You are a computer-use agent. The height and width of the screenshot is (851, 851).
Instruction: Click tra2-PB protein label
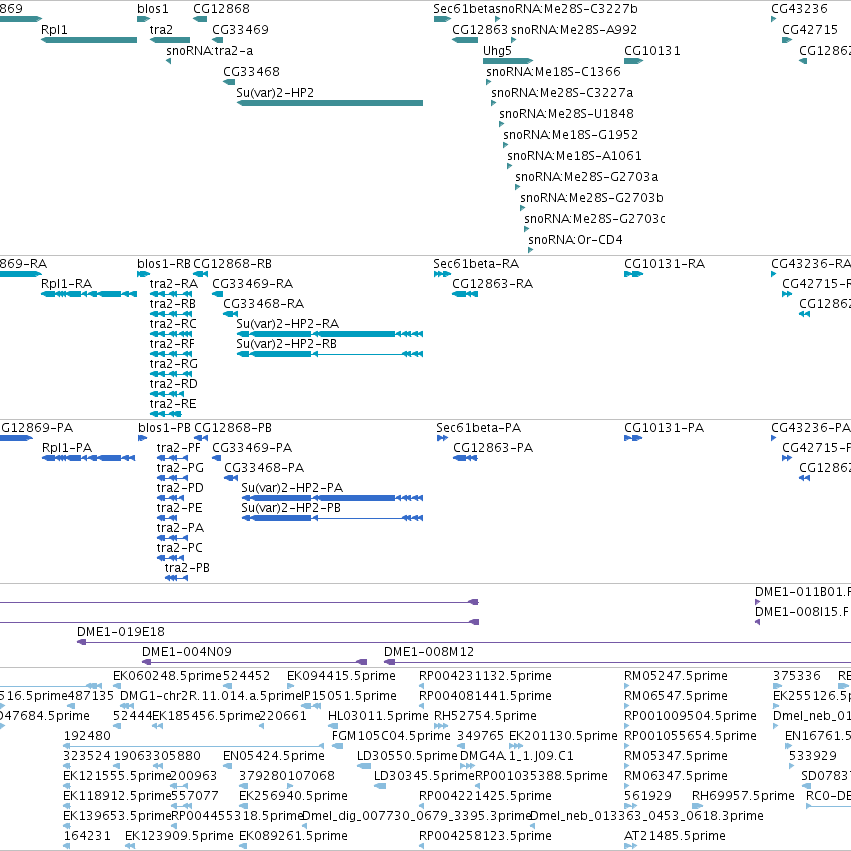187,568
